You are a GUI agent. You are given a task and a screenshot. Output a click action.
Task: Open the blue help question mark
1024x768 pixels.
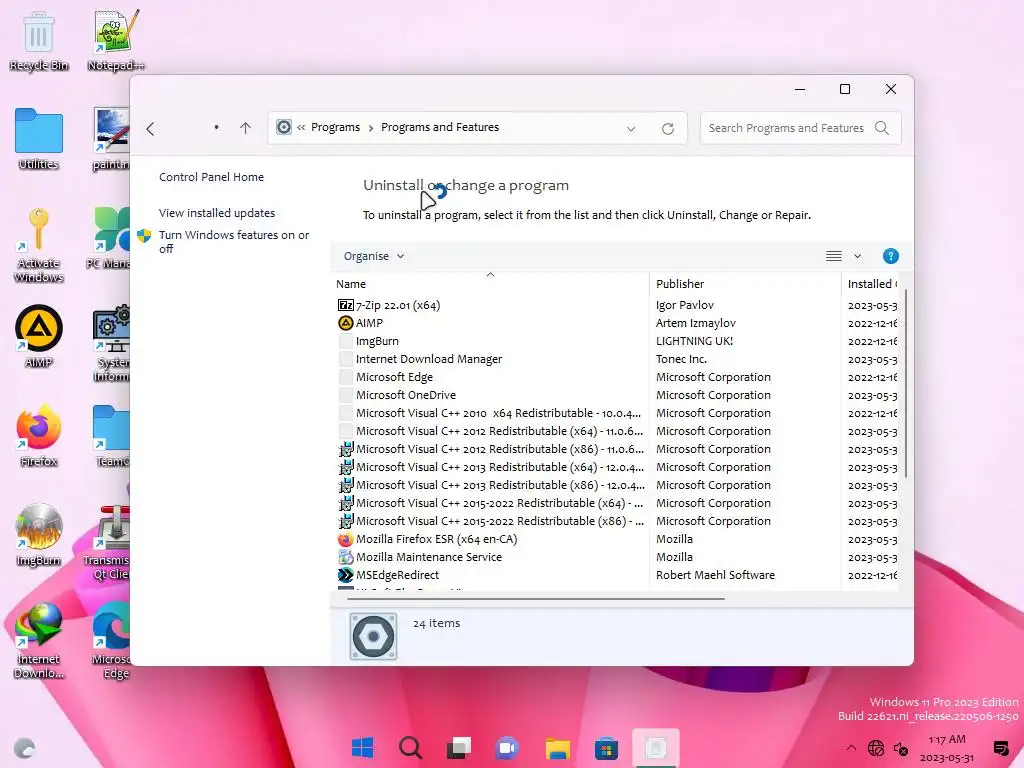[891, 256]
